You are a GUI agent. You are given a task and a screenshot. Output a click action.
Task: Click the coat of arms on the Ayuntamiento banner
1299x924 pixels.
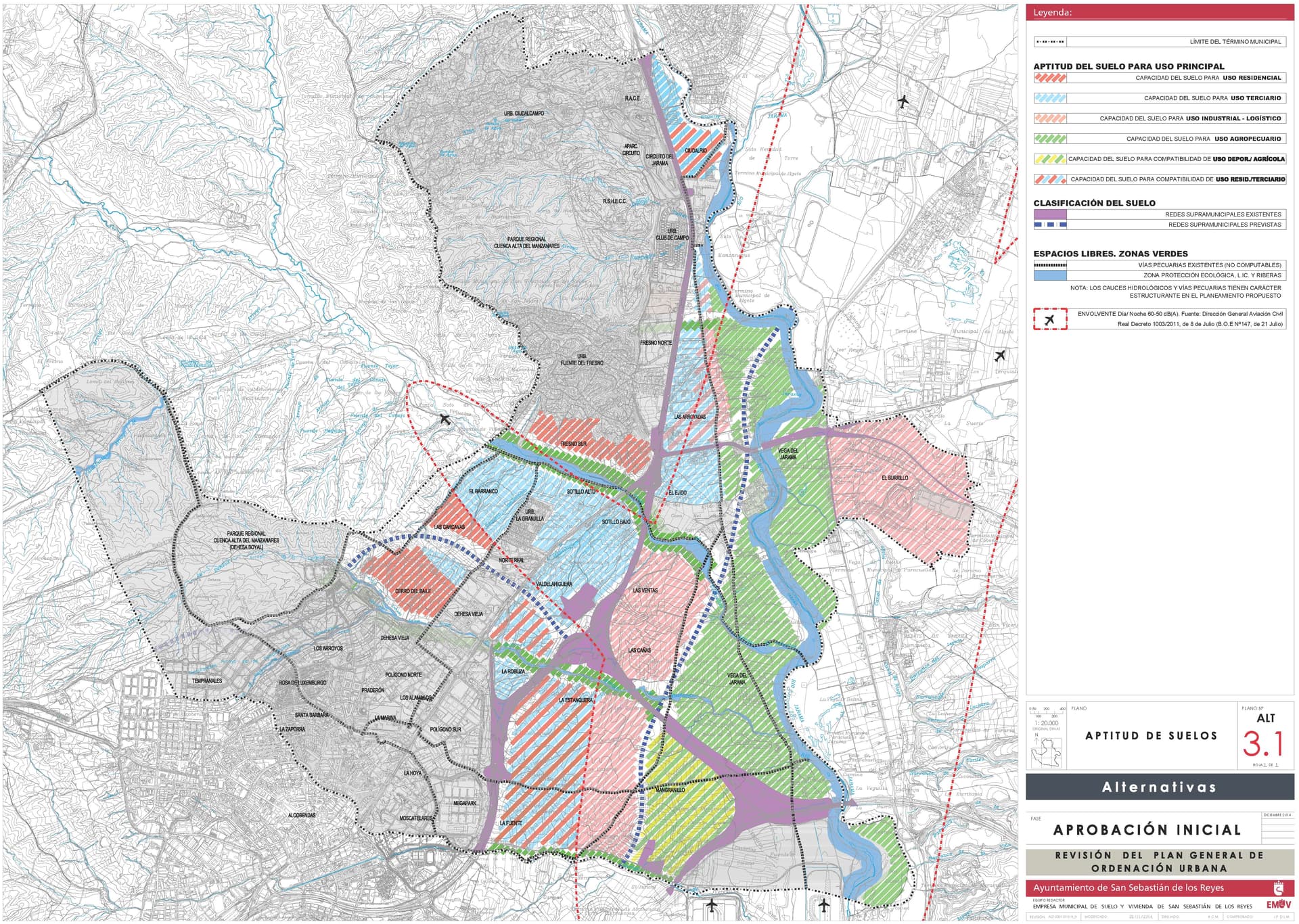(x=1279, y=887)
